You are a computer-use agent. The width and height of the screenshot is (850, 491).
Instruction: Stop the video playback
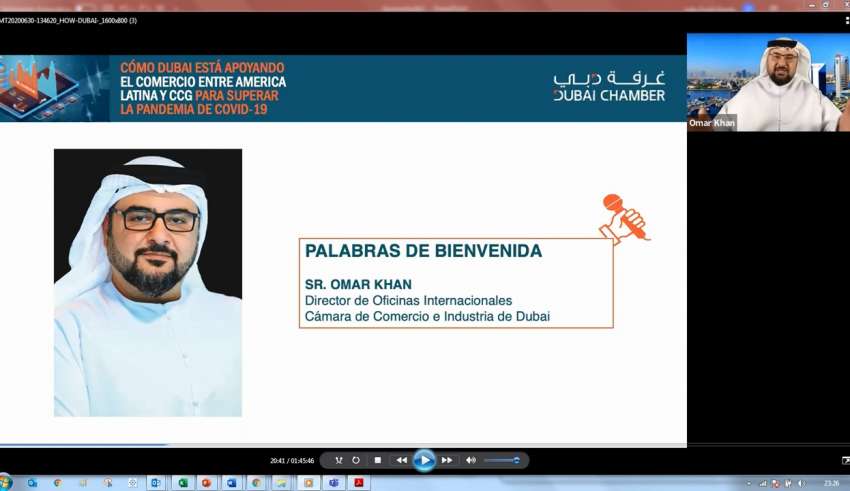[377, 460]
